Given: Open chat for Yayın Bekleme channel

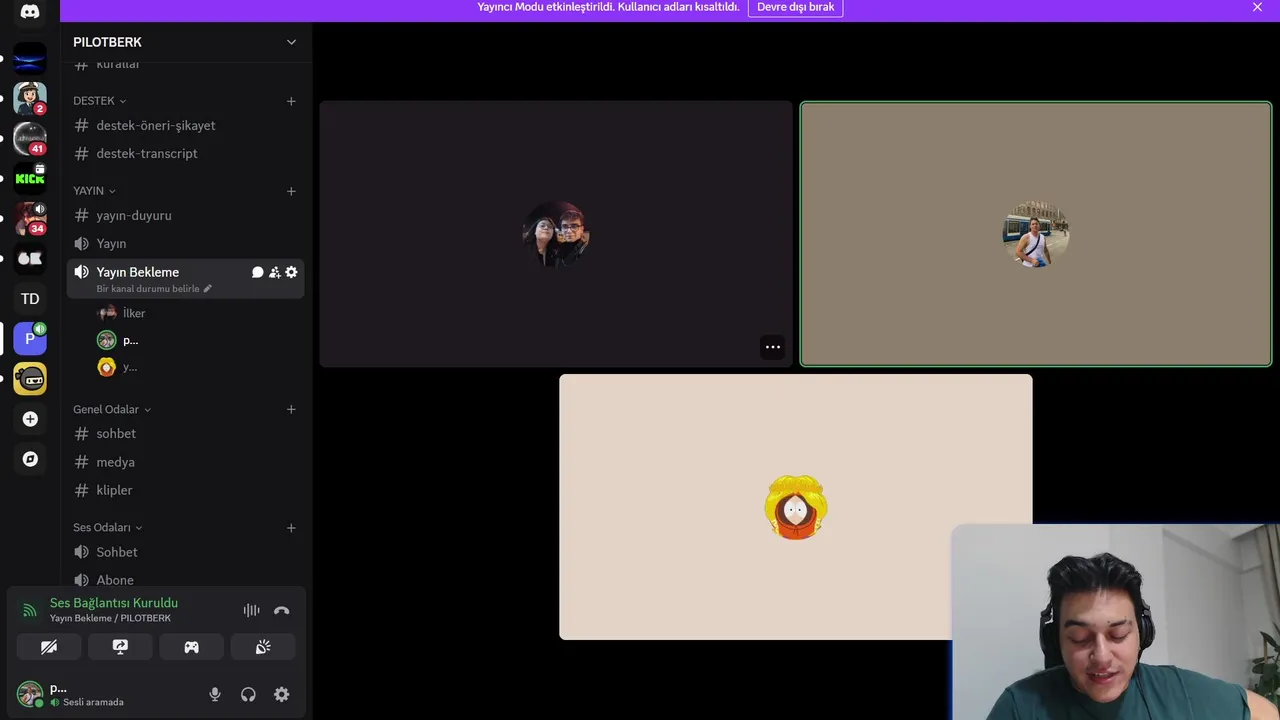Looking at the screenshot, I should click(x=257, y=272).
